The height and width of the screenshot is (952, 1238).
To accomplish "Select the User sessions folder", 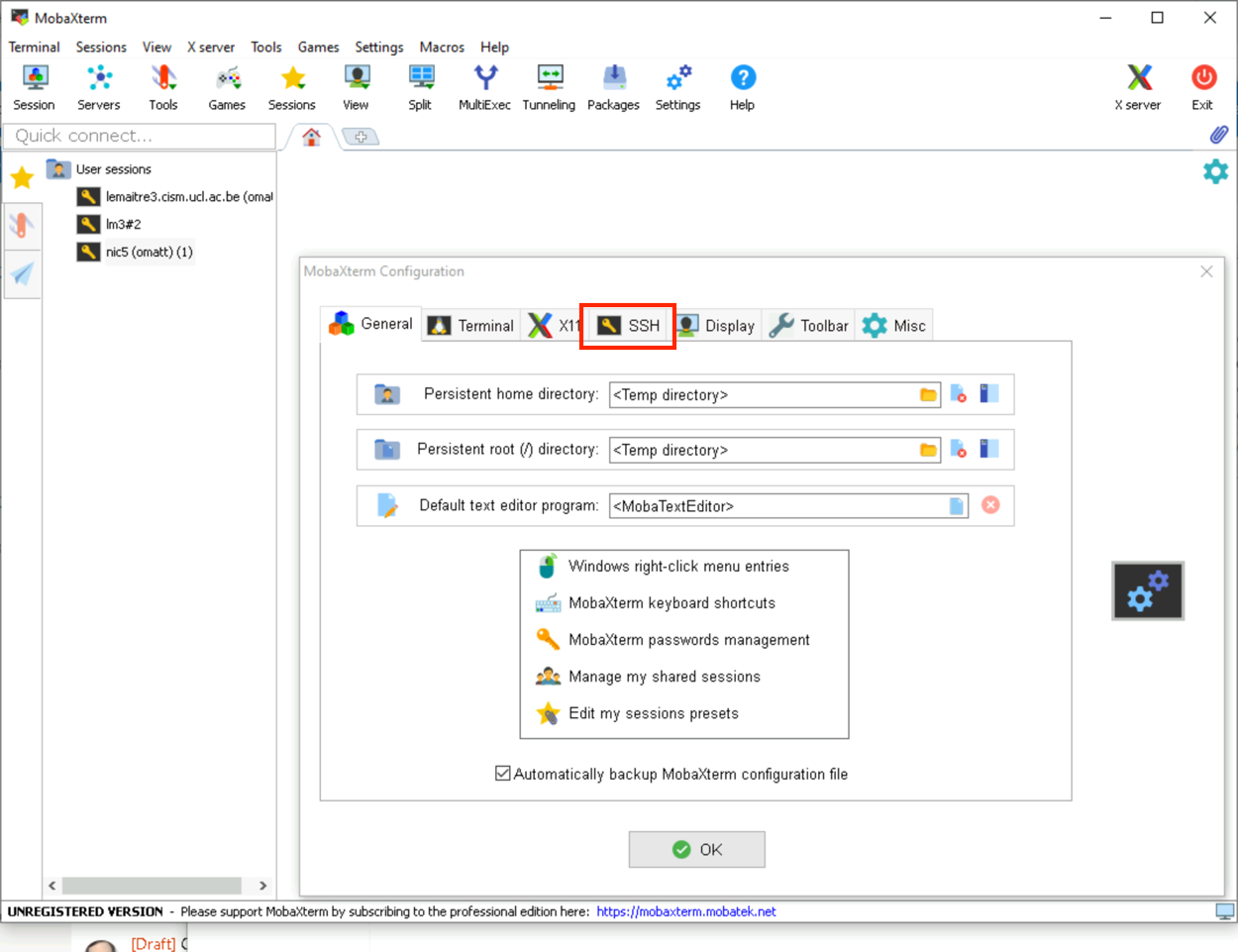I will click(100, 169).
